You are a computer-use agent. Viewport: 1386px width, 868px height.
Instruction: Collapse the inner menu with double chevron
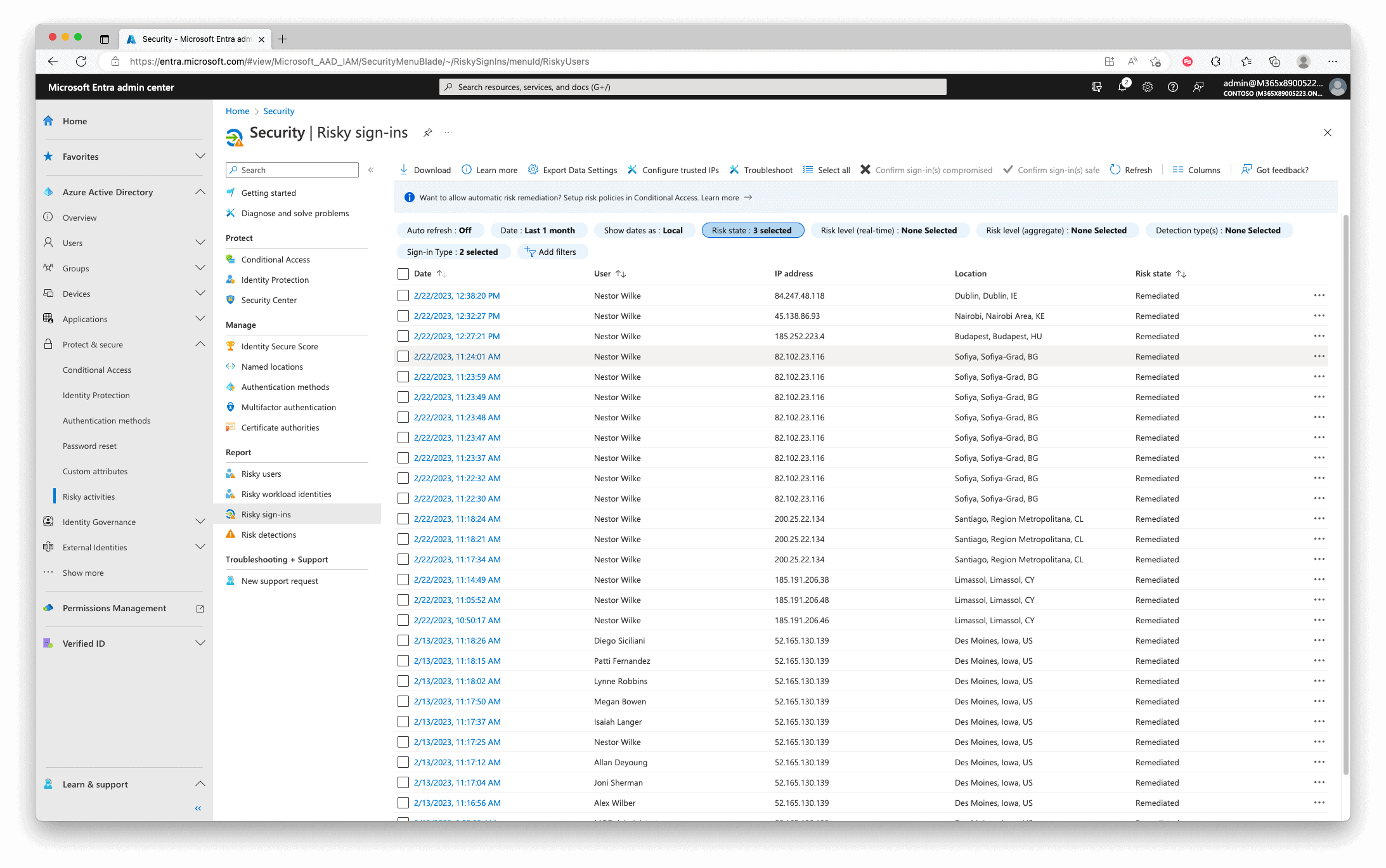(371, 170)
